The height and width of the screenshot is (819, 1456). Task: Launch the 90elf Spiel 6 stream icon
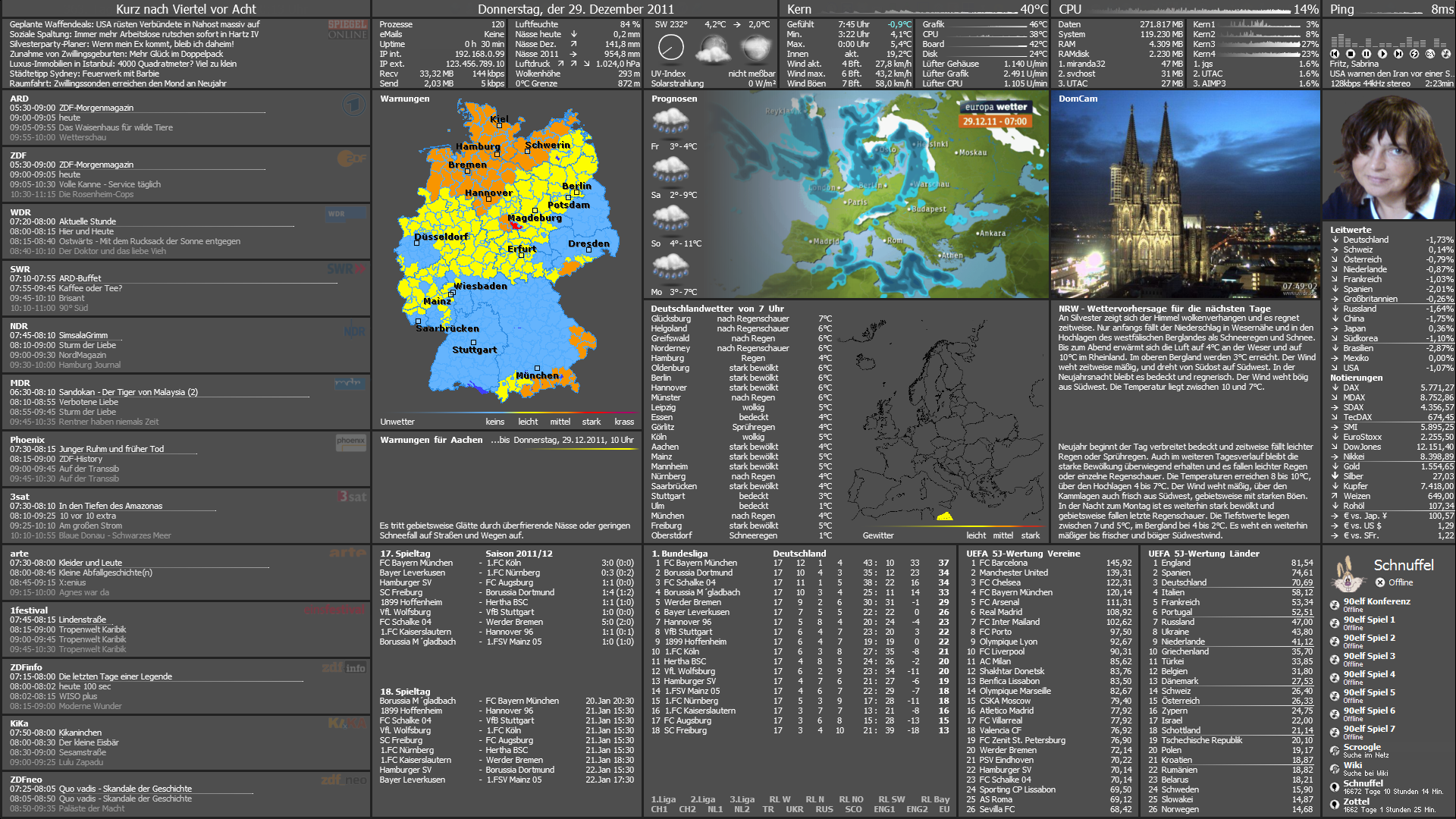[x=1335, y=714]
